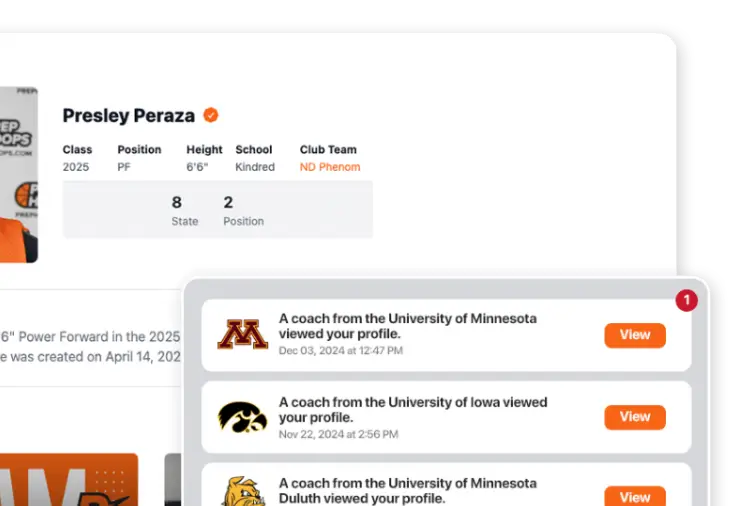Viewport: 748px width, 506px height.
Task: Click the Power Forward bio description text
Action: 90,347
